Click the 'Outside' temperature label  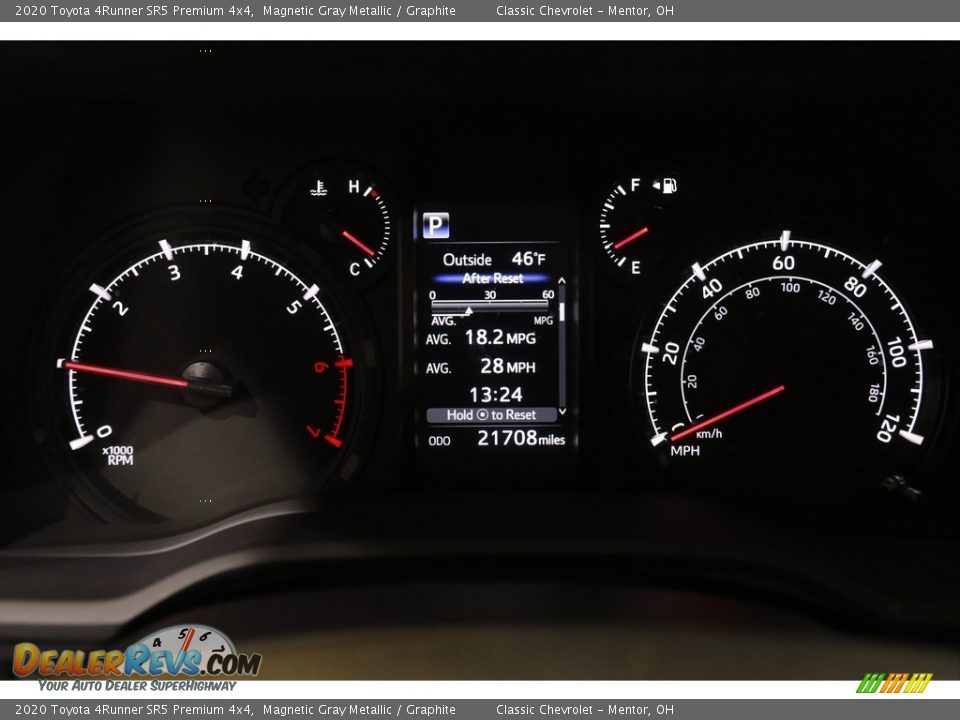(x=467, y=260)
